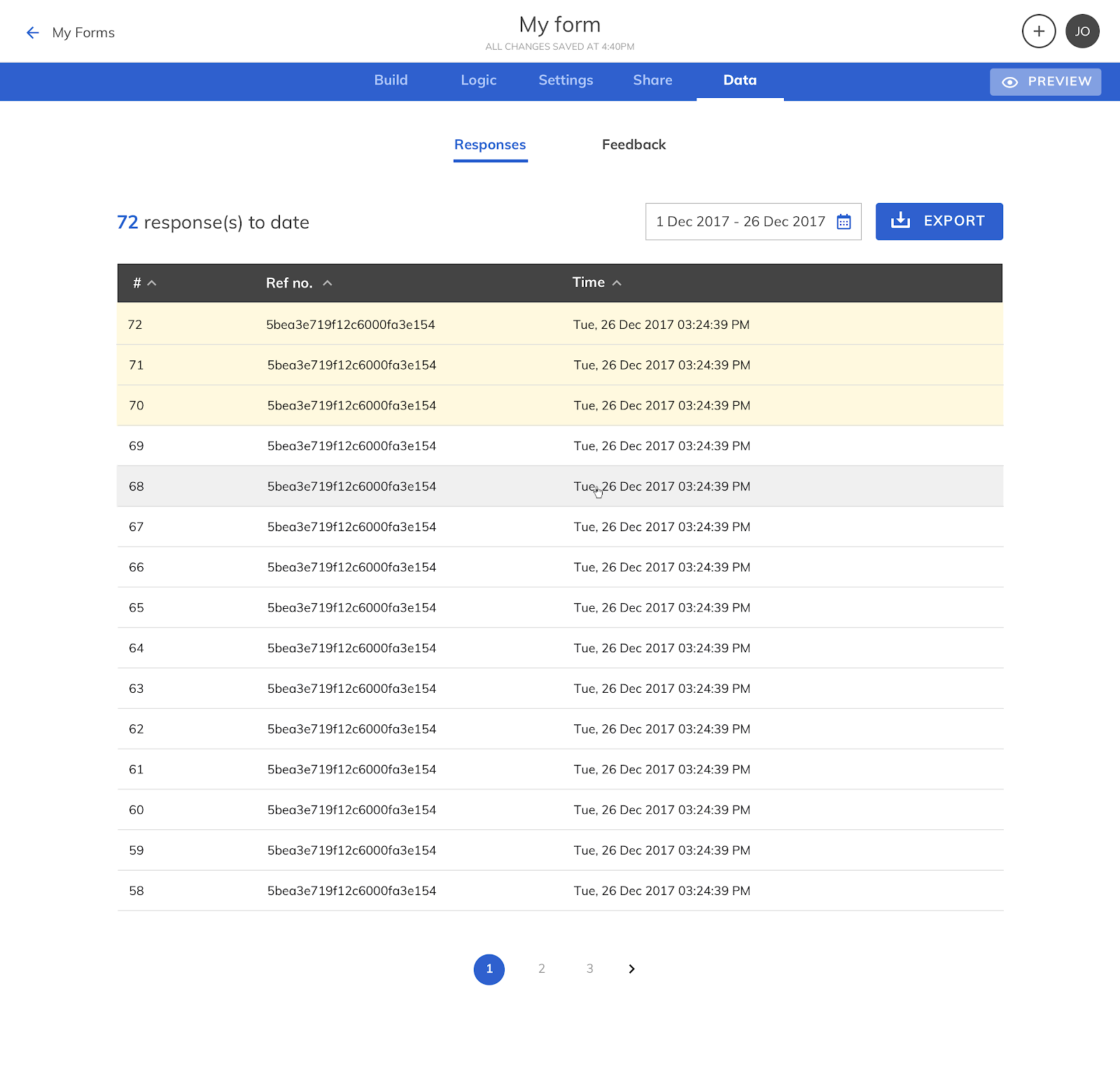Sort by the # column arrow
This screenshot has width=1120, height=1077.
(152, 283)
